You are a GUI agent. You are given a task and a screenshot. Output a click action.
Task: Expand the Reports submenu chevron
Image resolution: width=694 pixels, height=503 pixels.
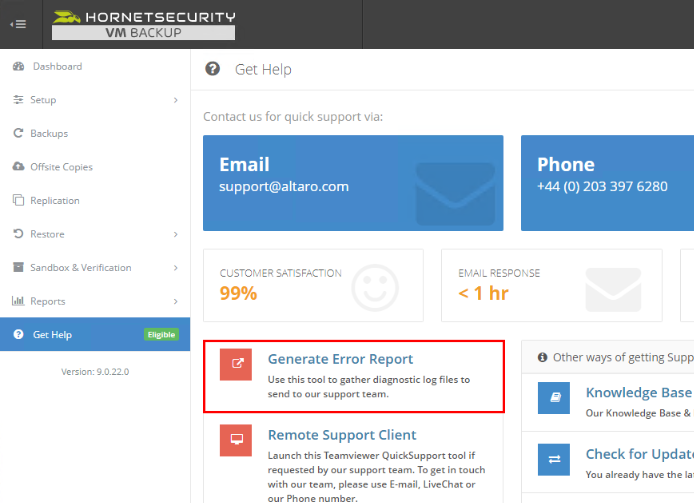[176, 302]
